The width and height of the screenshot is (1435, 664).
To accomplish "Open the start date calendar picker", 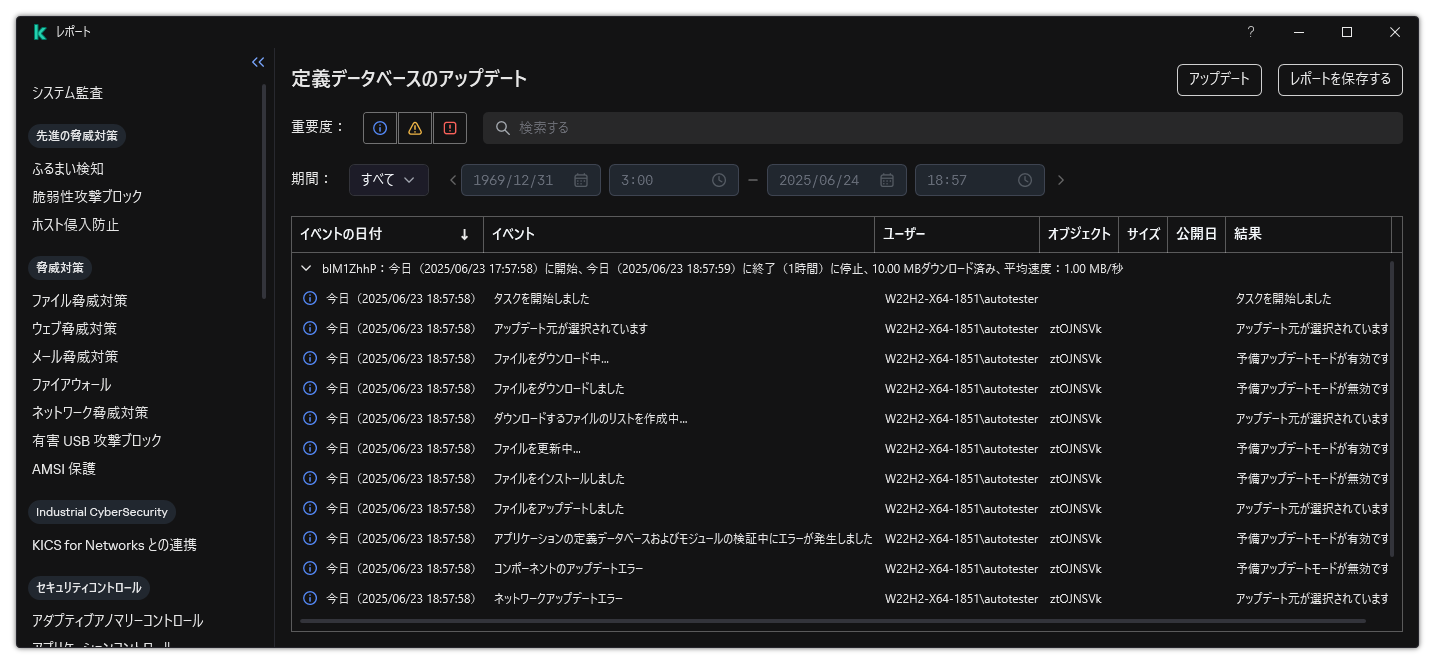I will pos(581,180).
